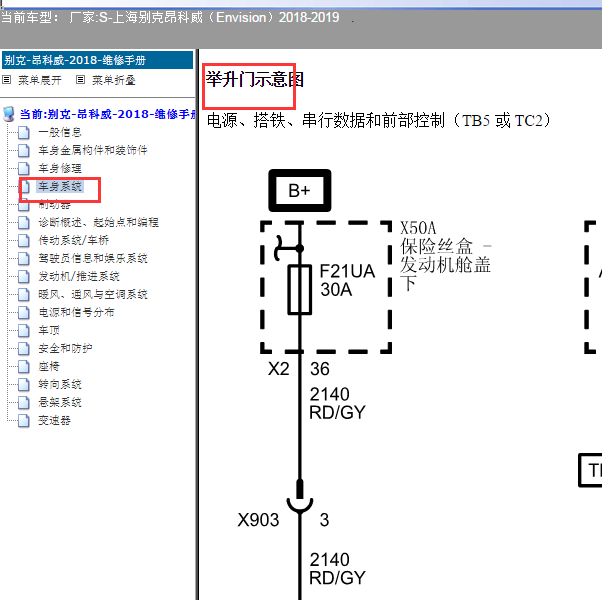Image resolution: width=602 pixels, height=600 pixels.
Task: Click the B+ power box in diagram
Action: pyautogui.click(x=300, y=190)
